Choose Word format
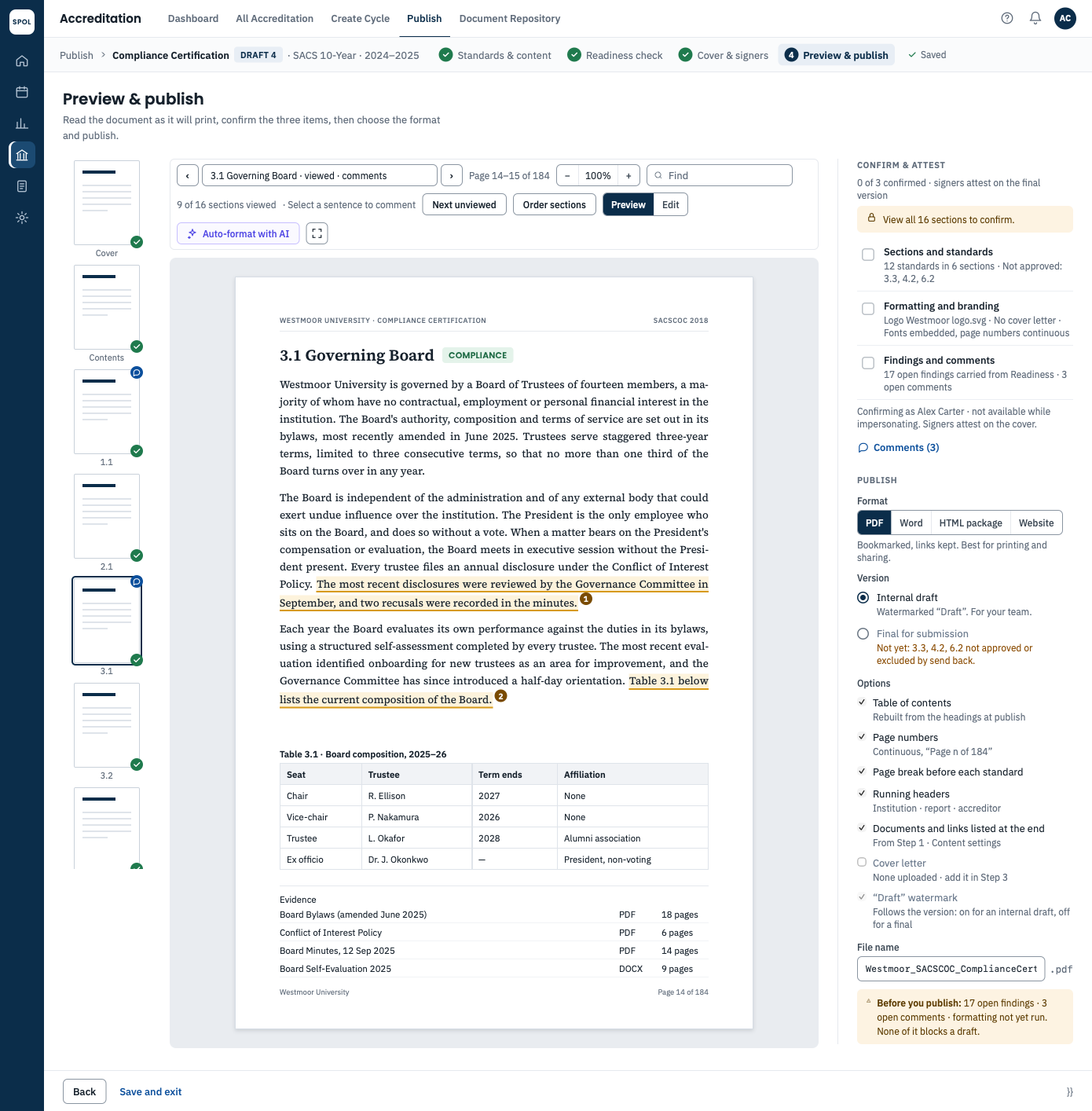This screenshot has height=1111, width=1092. (911, 522)
